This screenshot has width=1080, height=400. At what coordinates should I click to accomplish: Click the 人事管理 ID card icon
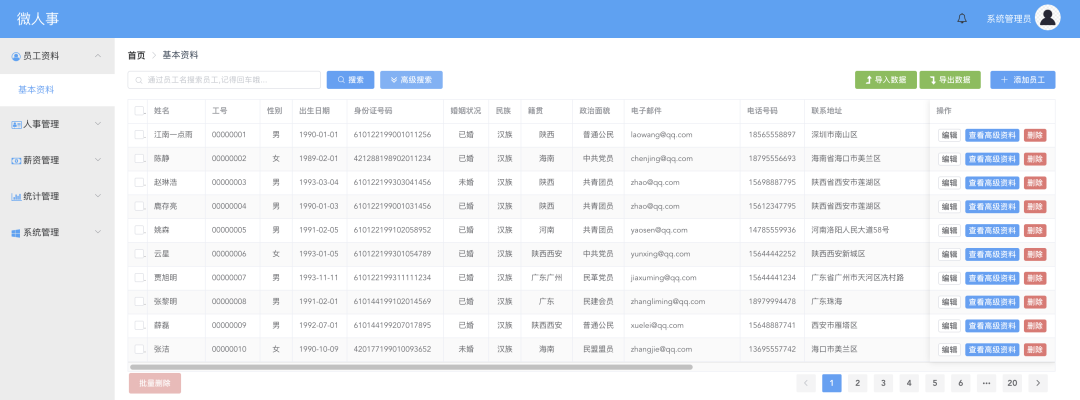coord(17,125)
